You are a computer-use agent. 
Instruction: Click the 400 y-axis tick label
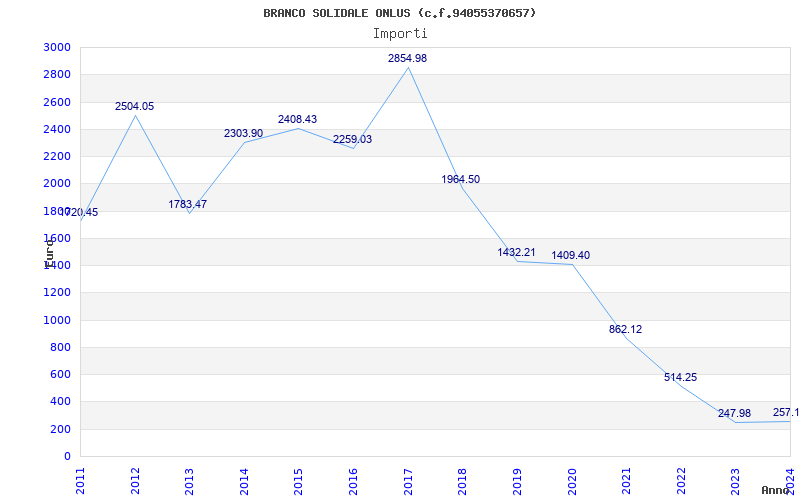coord(61,402)
